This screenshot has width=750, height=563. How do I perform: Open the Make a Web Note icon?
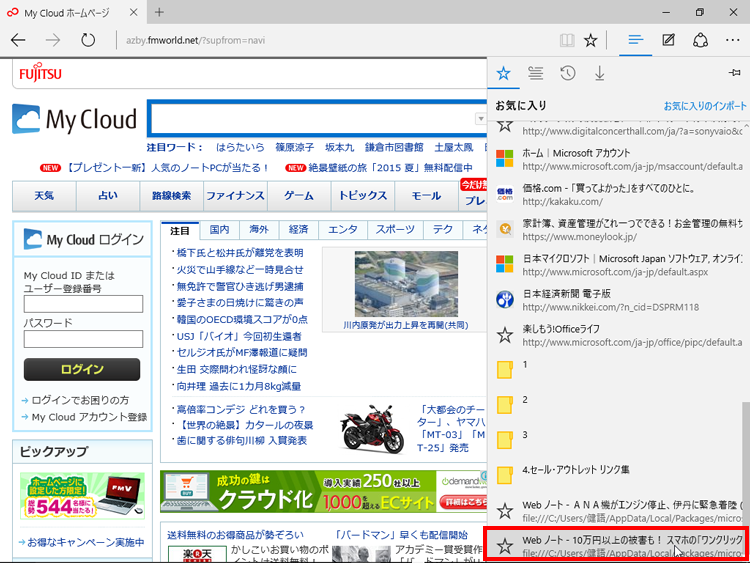pos(668,40)
